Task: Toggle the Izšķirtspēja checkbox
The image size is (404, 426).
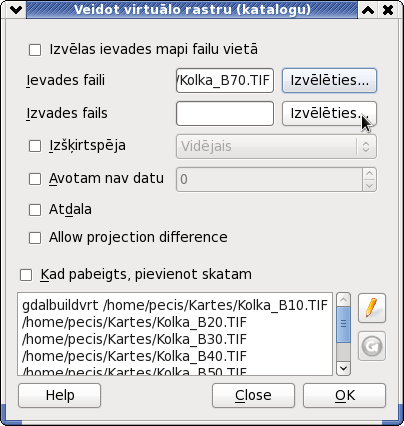Action: click(35, 146)
